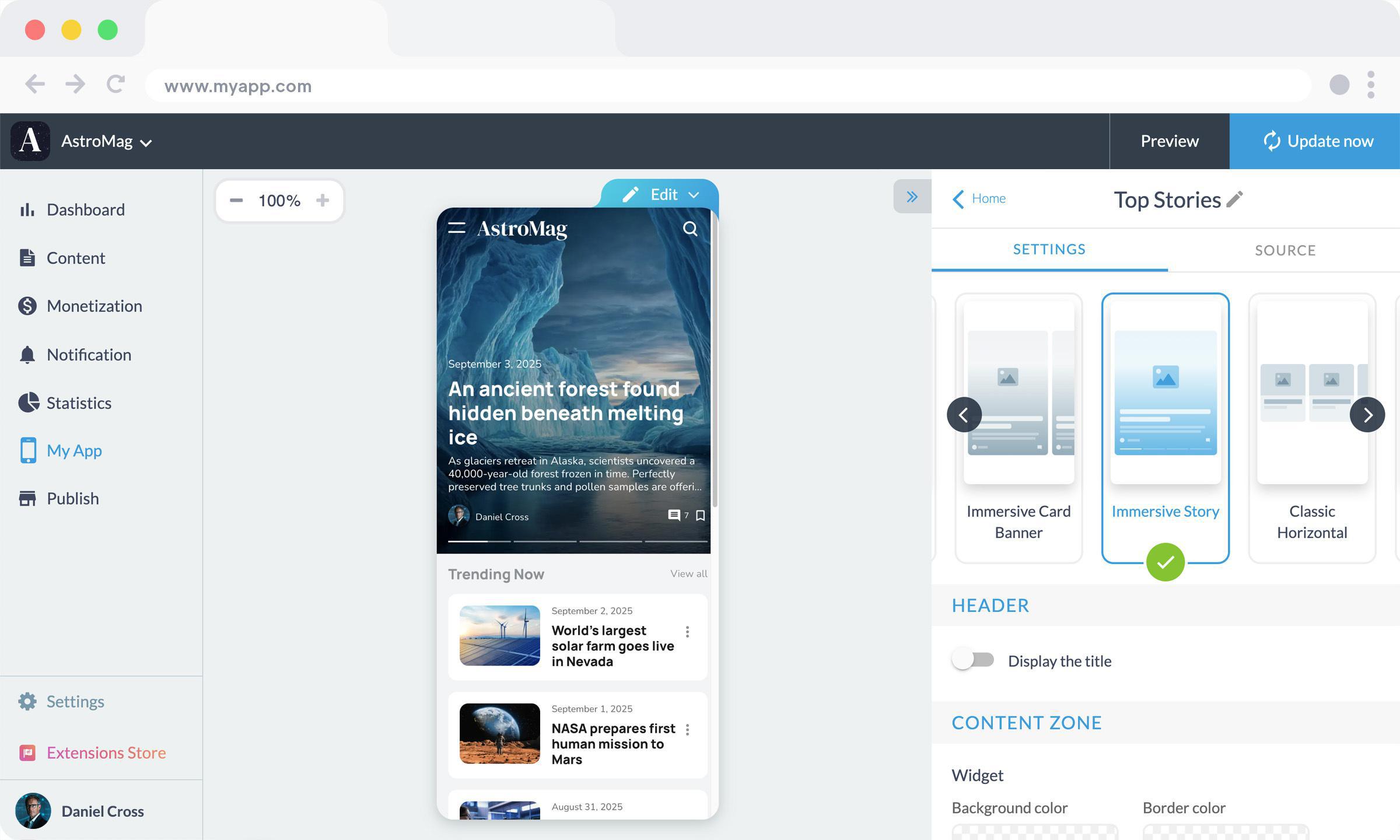Image resolution: width=1400 pixels, height=840 pixels.
Task: Open comments icon on featured story
Action: (x=674, y=515)
